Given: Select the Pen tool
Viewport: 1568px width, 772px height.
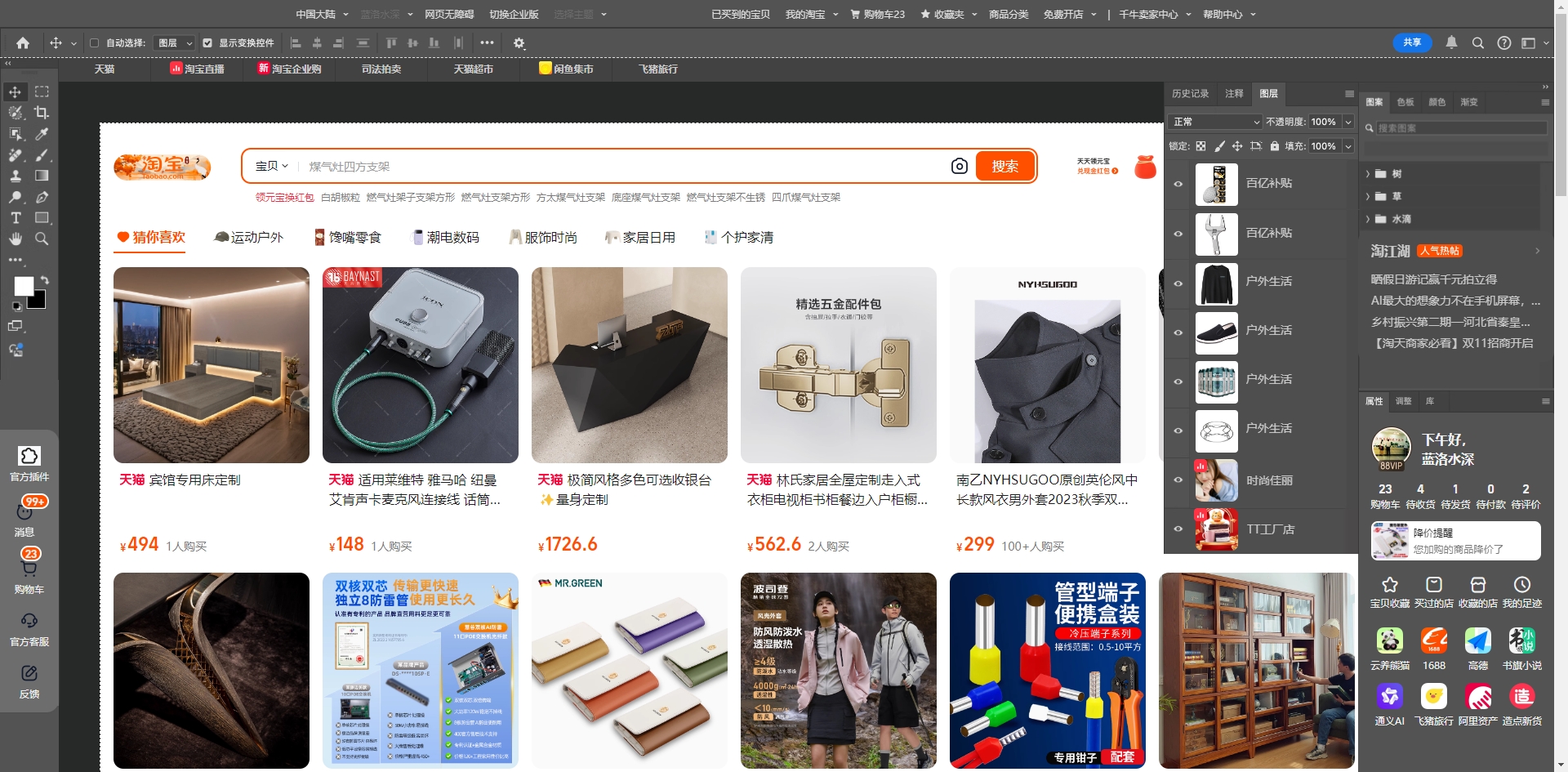Looking at the screenshot, I should 42,197.
